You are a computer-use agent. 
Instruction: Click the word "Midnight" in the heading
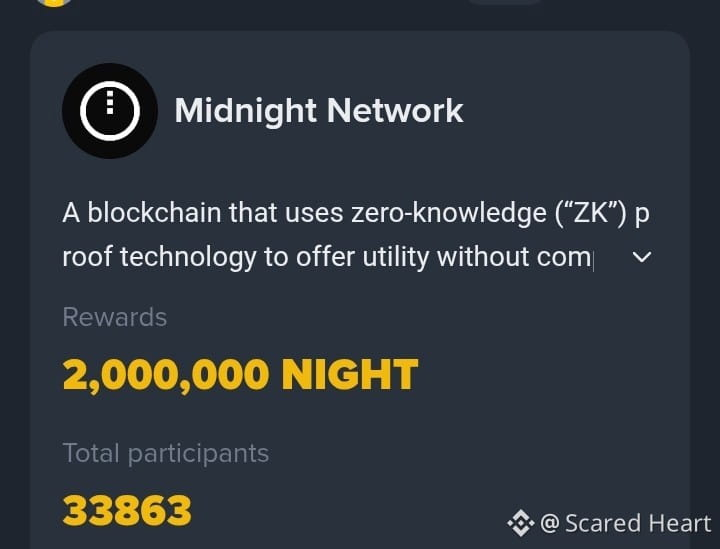[x=246, y=111]
